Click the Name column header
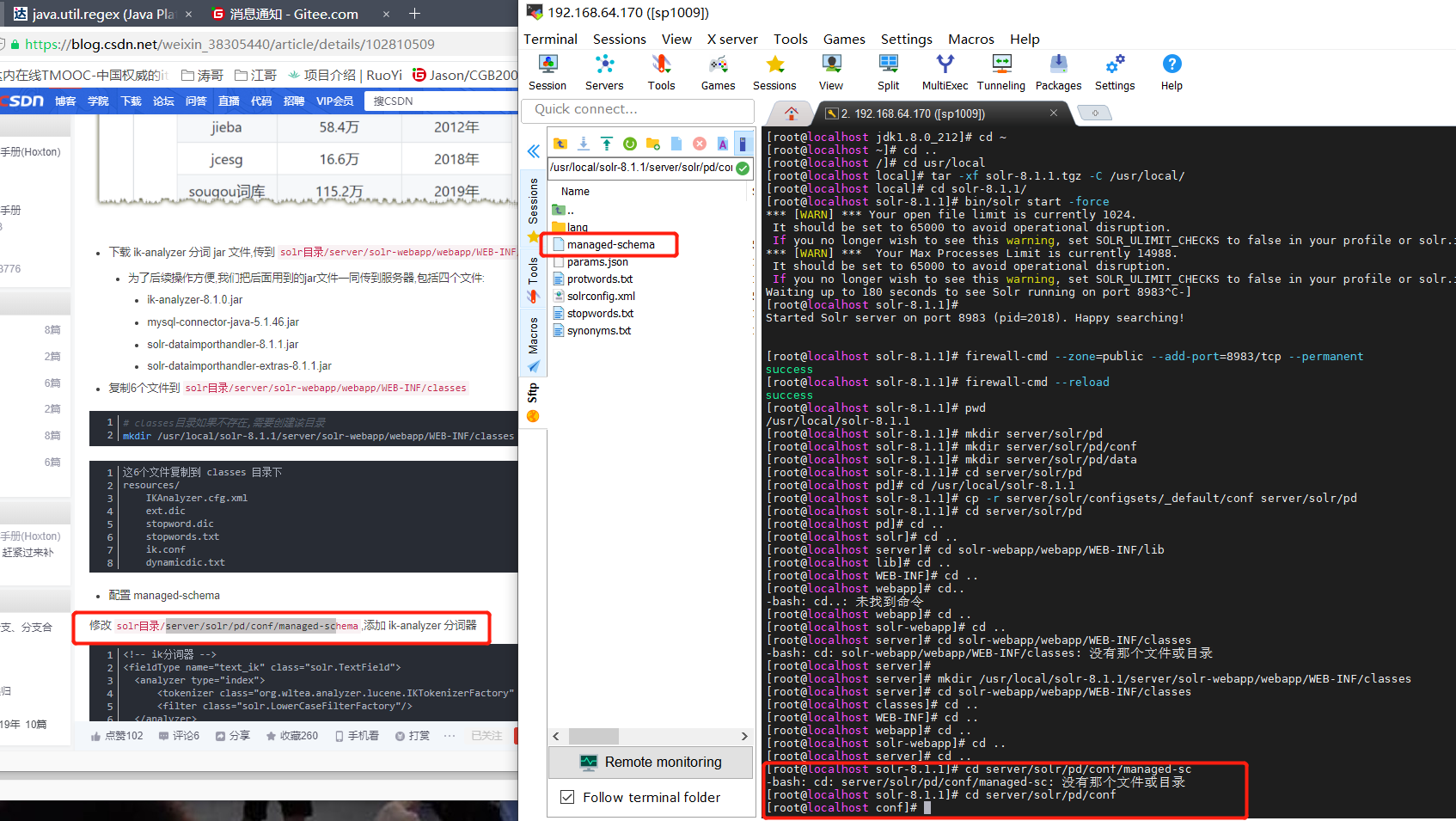Image resolution: width=1456 pixels, height=821 pixels. pos(575,192)
